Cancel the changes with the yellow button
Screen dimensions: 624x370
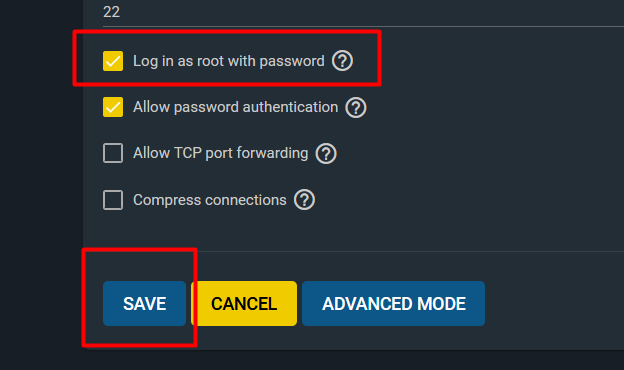click(x=244, y=304)
